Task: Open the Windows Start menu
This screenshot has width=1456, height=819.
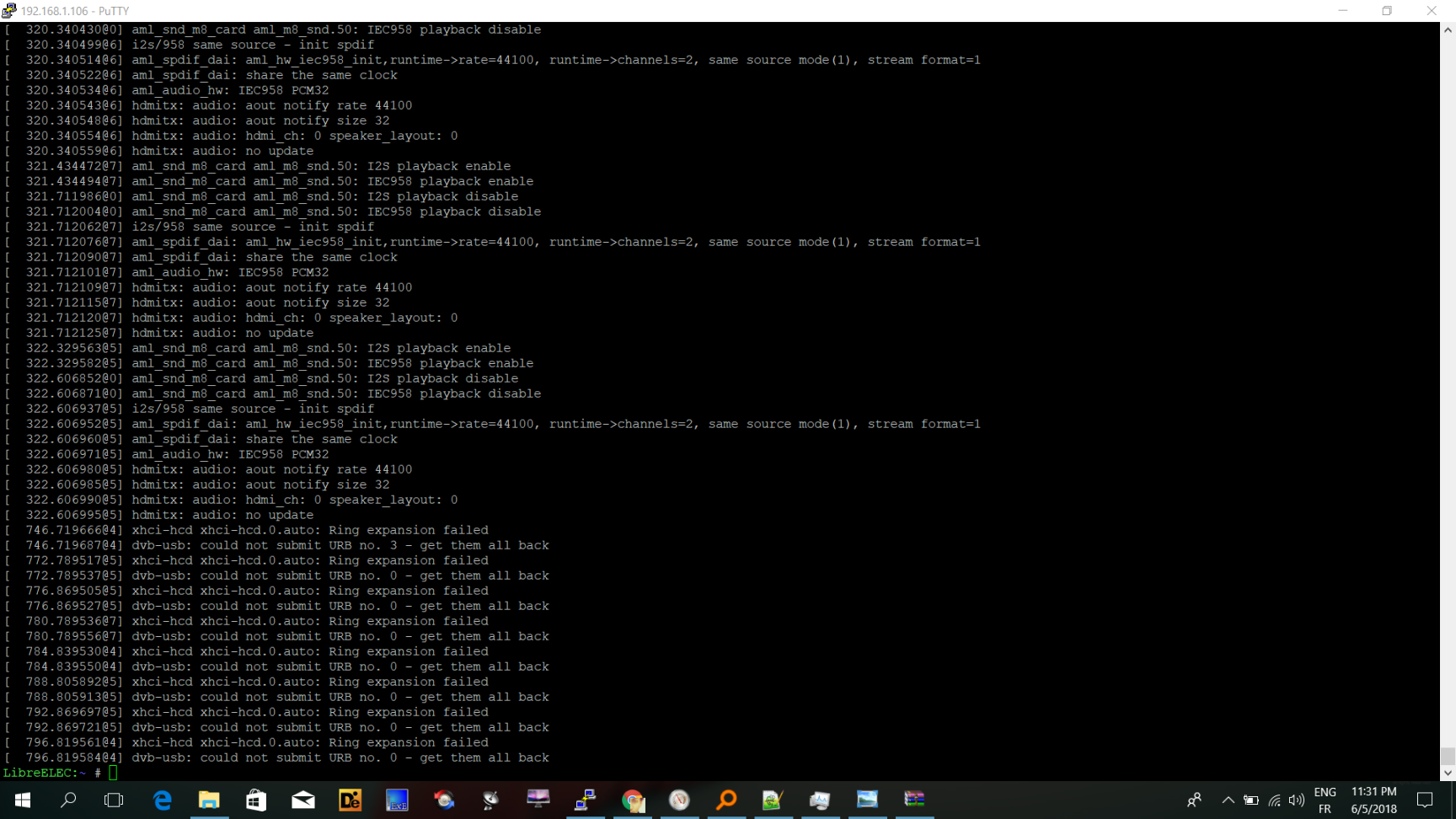Action: [x=23, y=800]
